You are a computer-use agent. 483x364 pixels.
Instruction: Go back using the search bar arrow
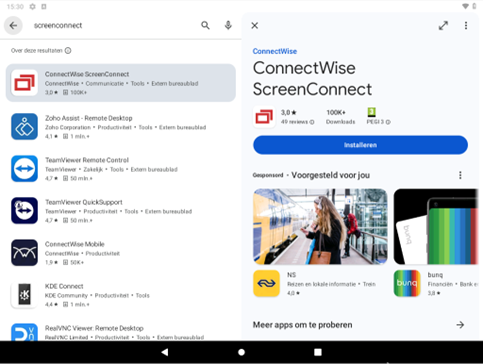pyautogui.click(x=13, y=25)
